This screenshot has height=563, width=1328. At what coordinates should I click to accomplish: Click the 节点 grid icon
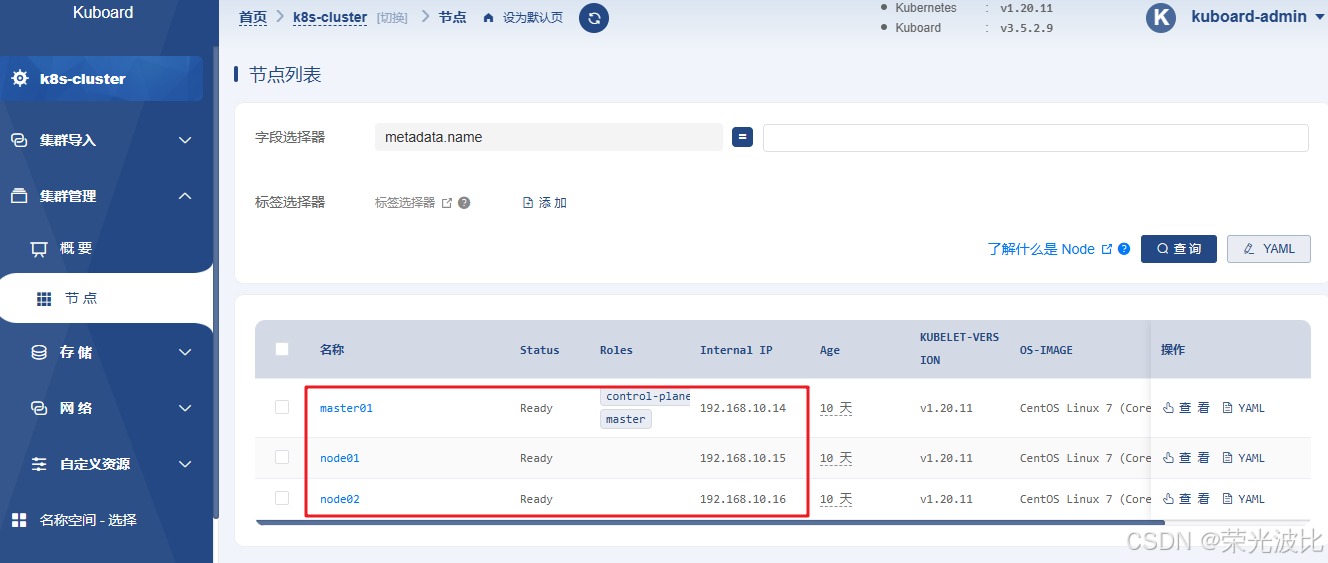pyautogui.click(x=44, y=298)
